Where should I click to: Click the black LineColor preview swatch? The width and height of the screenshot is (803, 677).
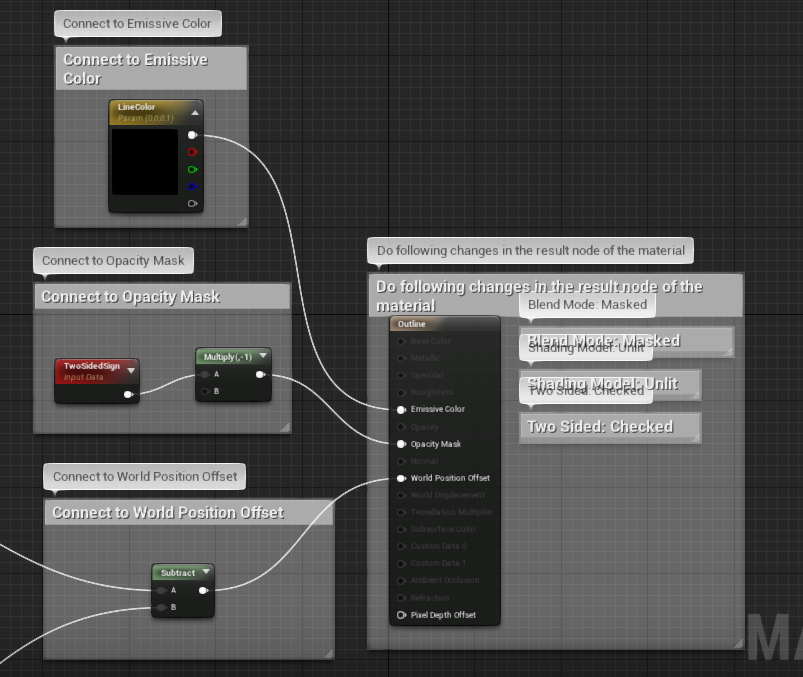click(x=145, y=162)
